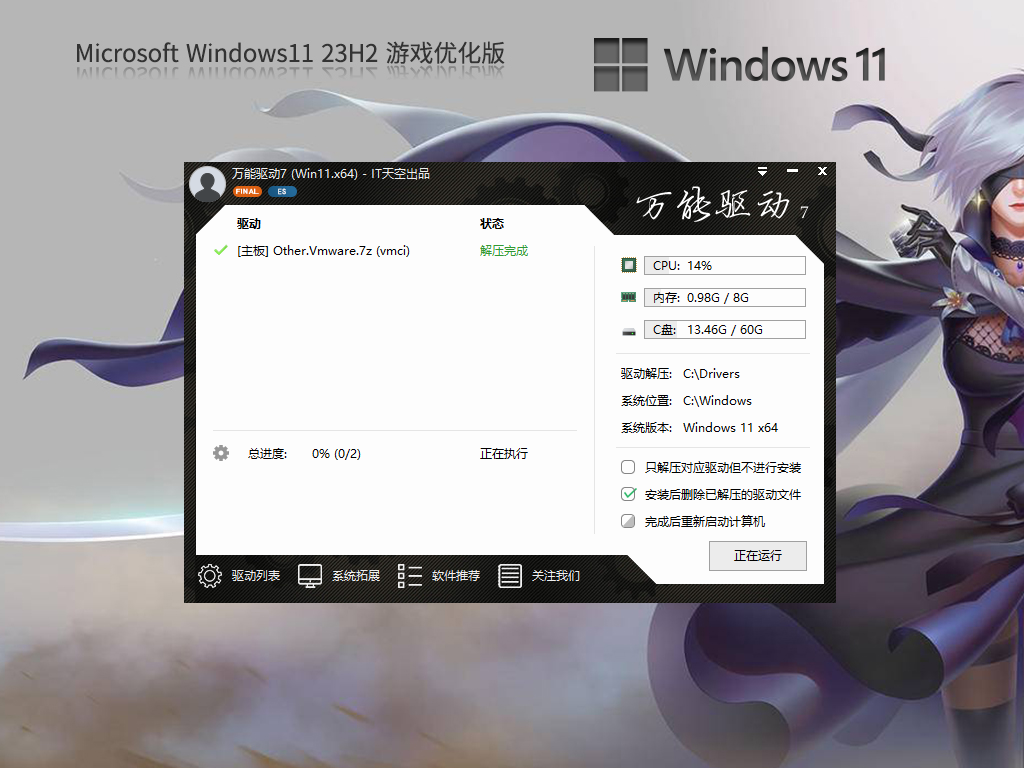
Task: Click the 正在运行 button
Action: (757, 556)
